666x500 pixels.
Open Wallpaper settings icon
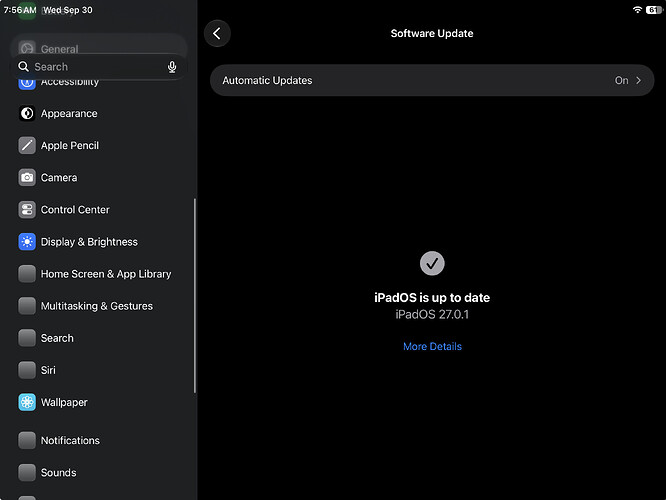27,402
